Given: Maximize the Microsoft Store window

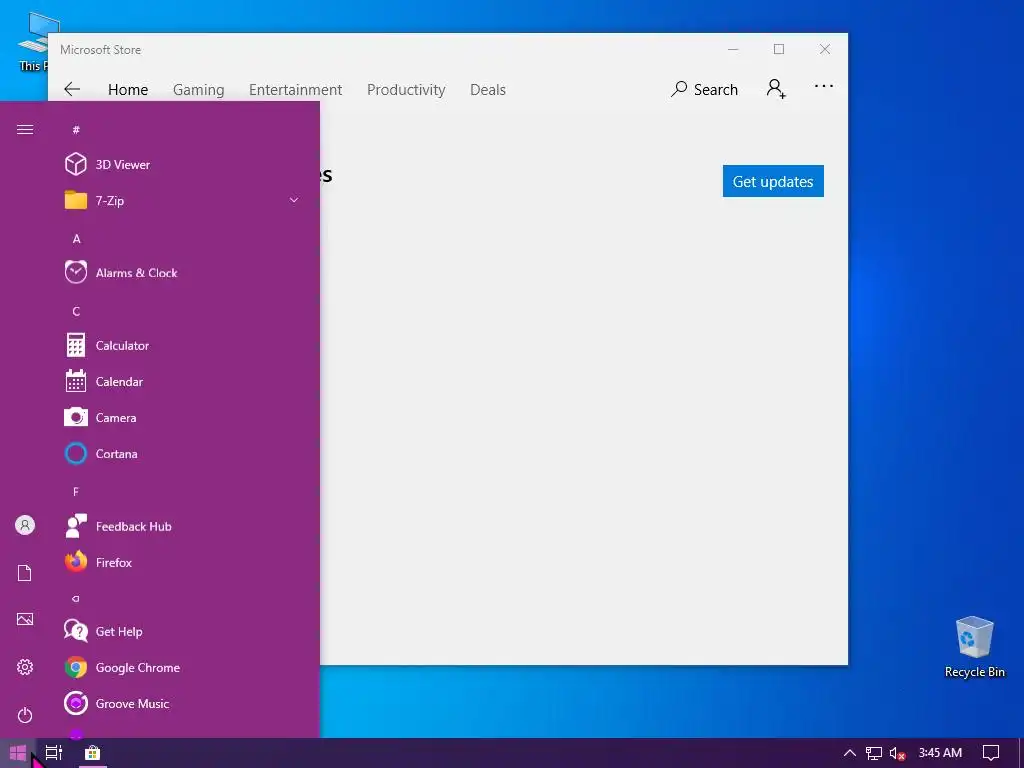Looking at the screenshot, I should point(778,49).
